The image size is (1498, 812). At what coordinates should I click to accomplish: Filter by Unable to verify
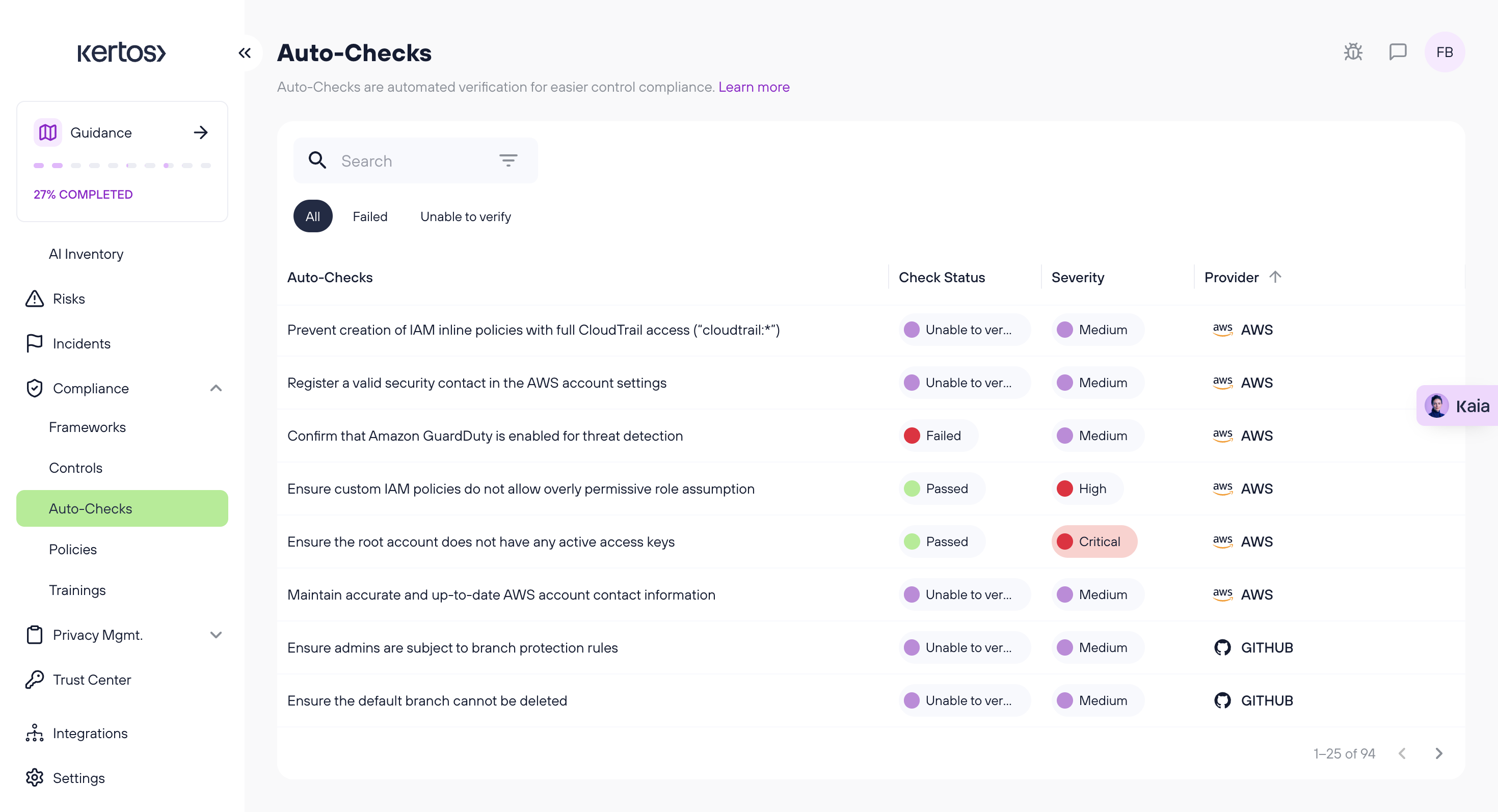[x=465, y=216]
